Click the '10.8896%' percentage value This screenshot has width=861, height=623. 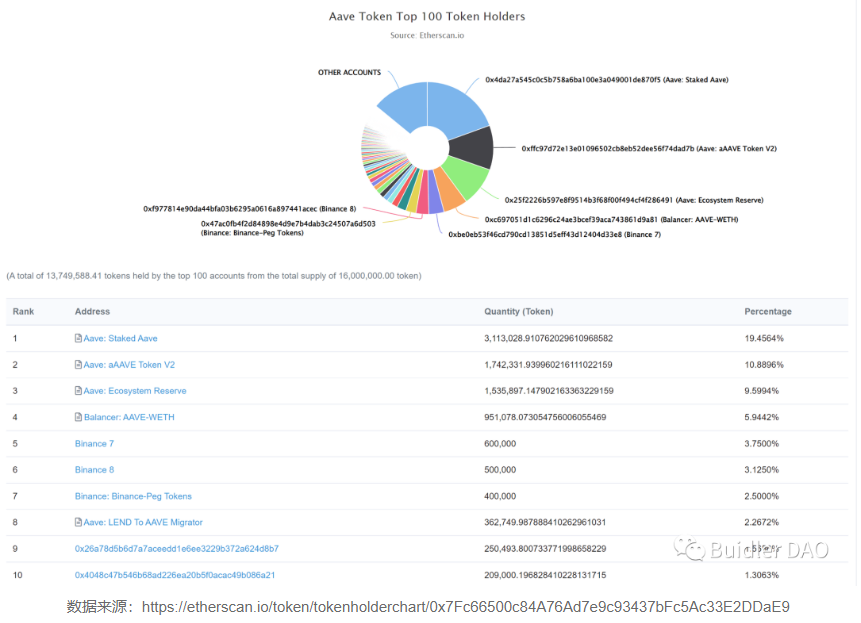764,364
